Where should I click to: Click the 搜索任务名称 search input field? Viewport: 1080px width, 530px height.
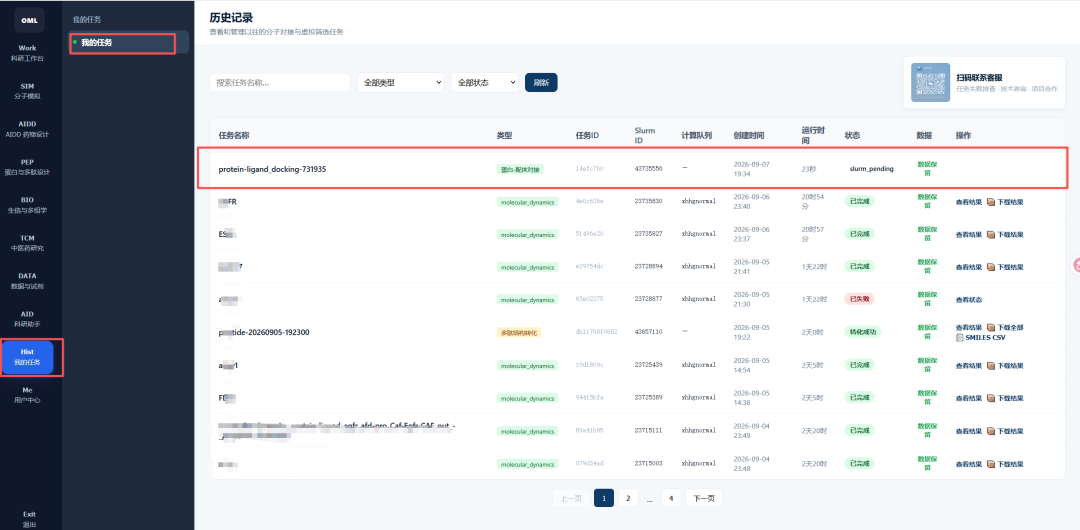(x=280, y=83)
